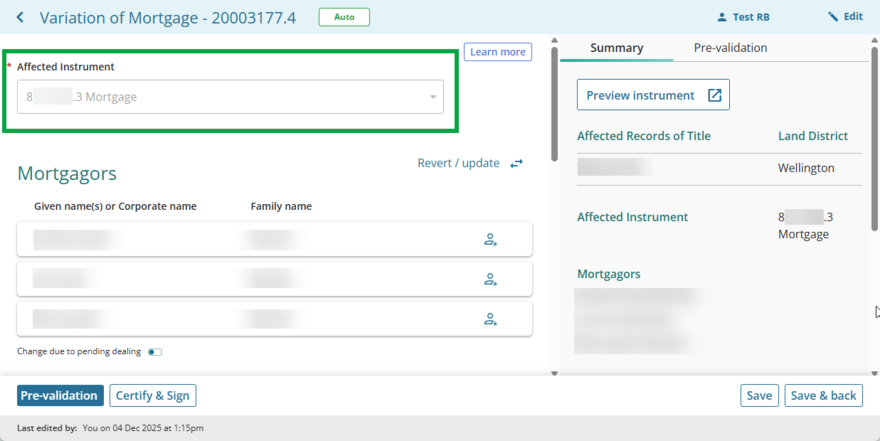Click the Save & back button
Image resolution: width=880 pixels, height=441 pixels.
[823, 396]
